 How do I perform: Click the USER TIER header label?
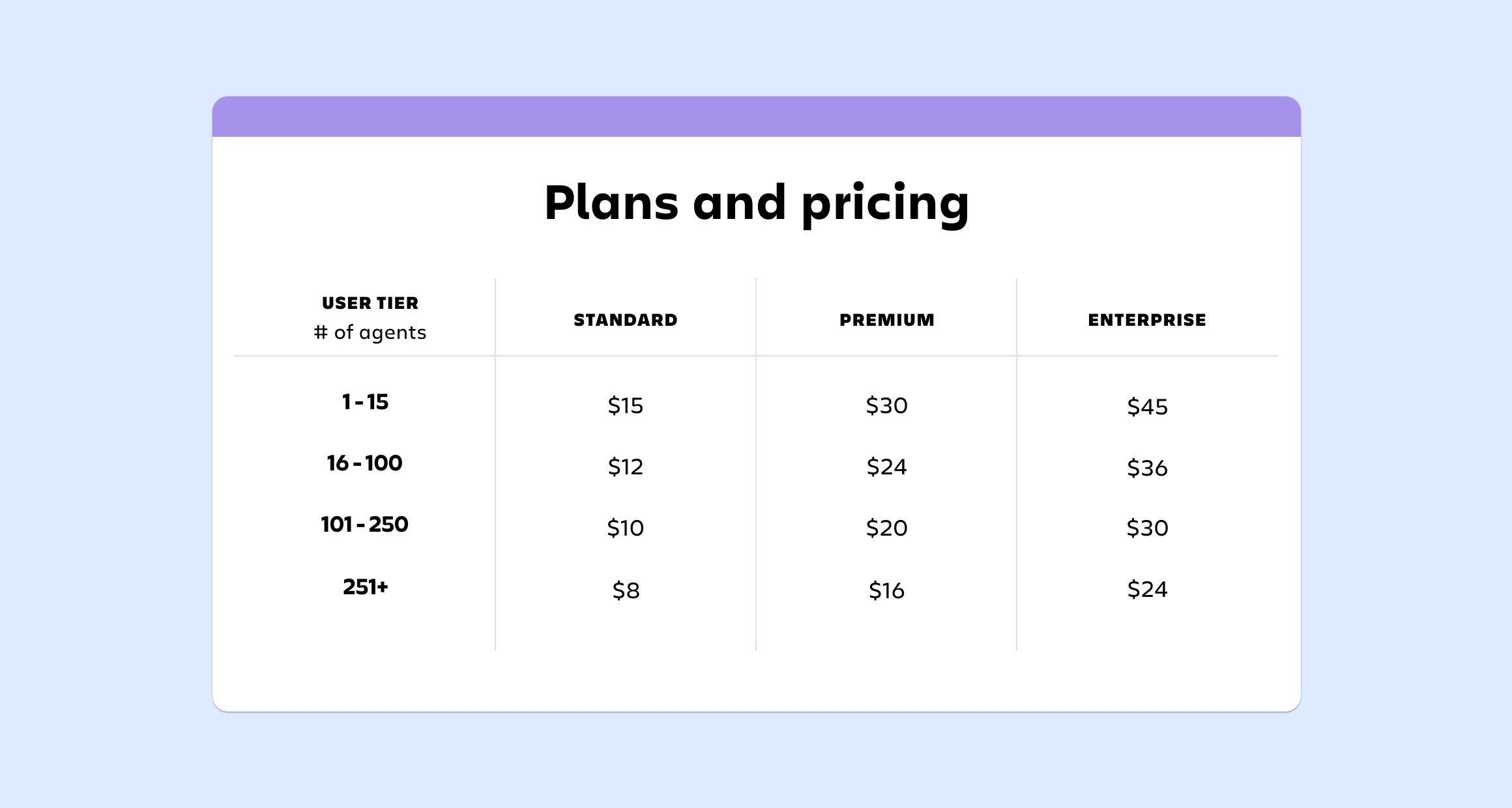(370, 303)
